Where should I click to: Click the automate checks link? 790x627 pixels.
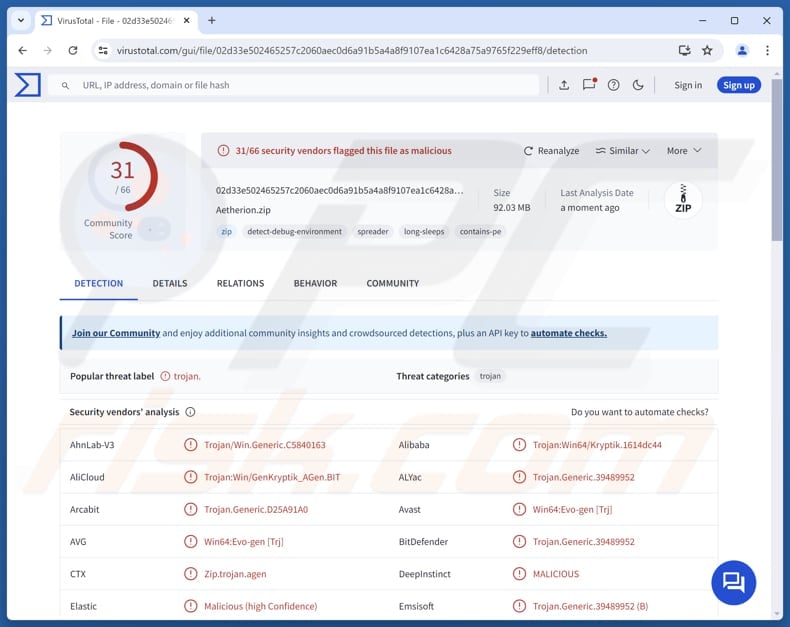click(568, 333)
